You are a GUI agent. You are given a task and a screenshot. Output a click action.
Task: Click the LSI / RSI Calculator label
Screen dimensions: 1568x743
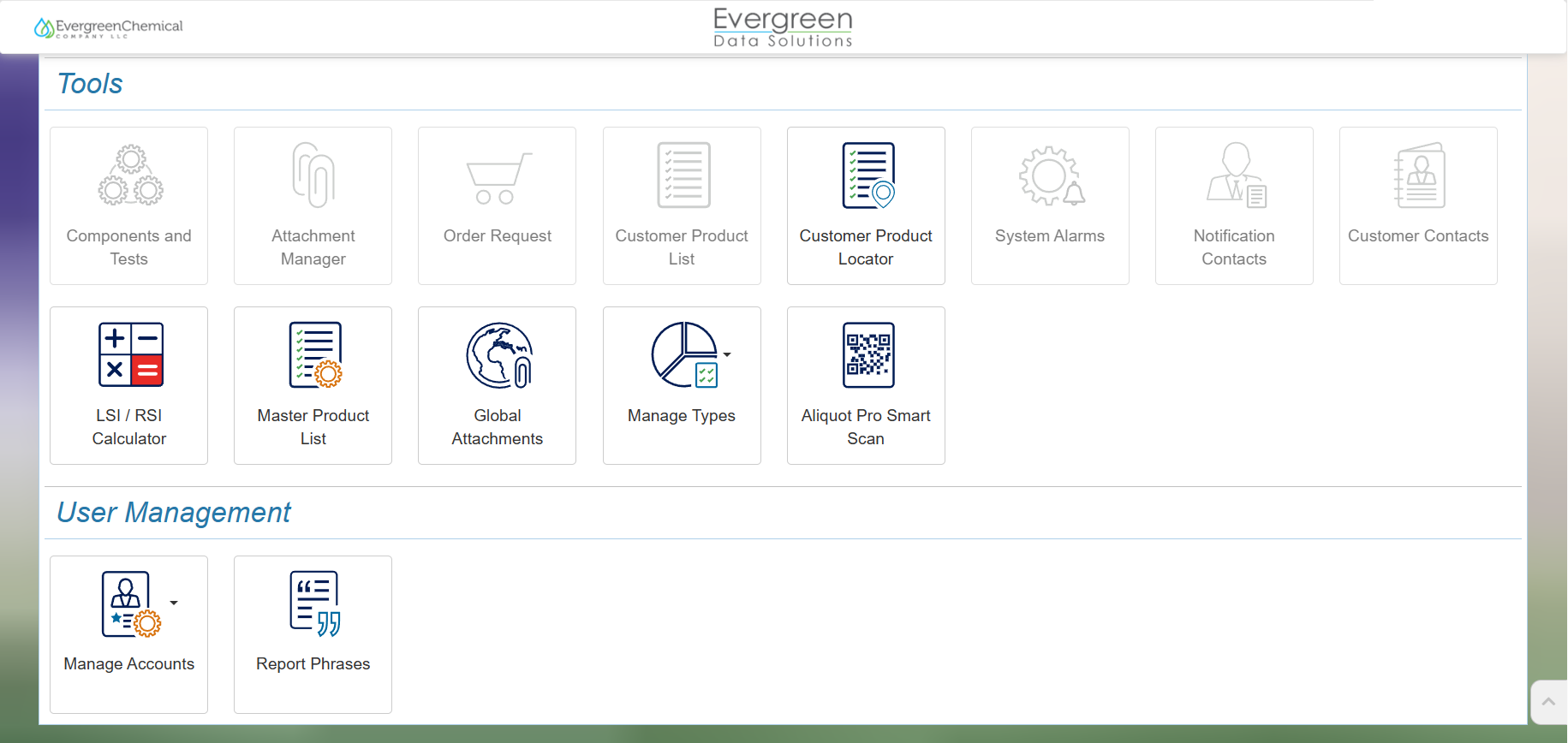[x=129, y=427]
